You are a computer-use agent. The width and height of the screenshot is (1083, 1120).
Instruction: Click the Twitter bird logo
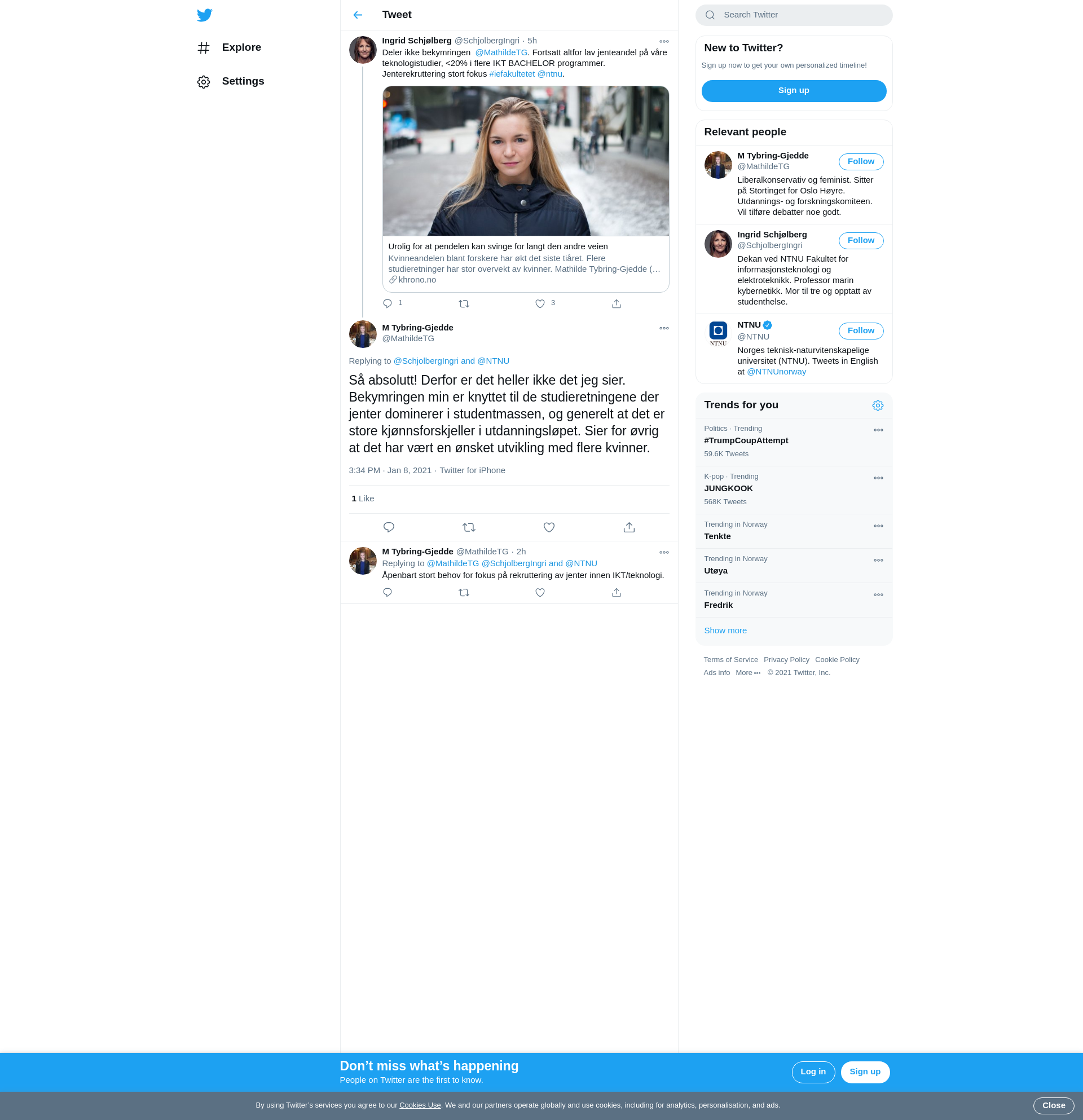click(x=204, y=15)
